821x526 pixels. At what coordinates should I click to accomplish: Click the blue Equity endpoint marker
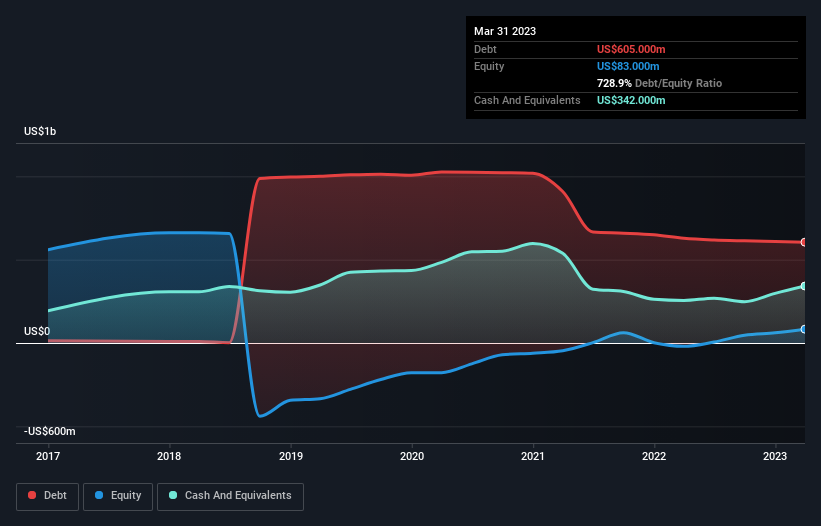point(804,329)
